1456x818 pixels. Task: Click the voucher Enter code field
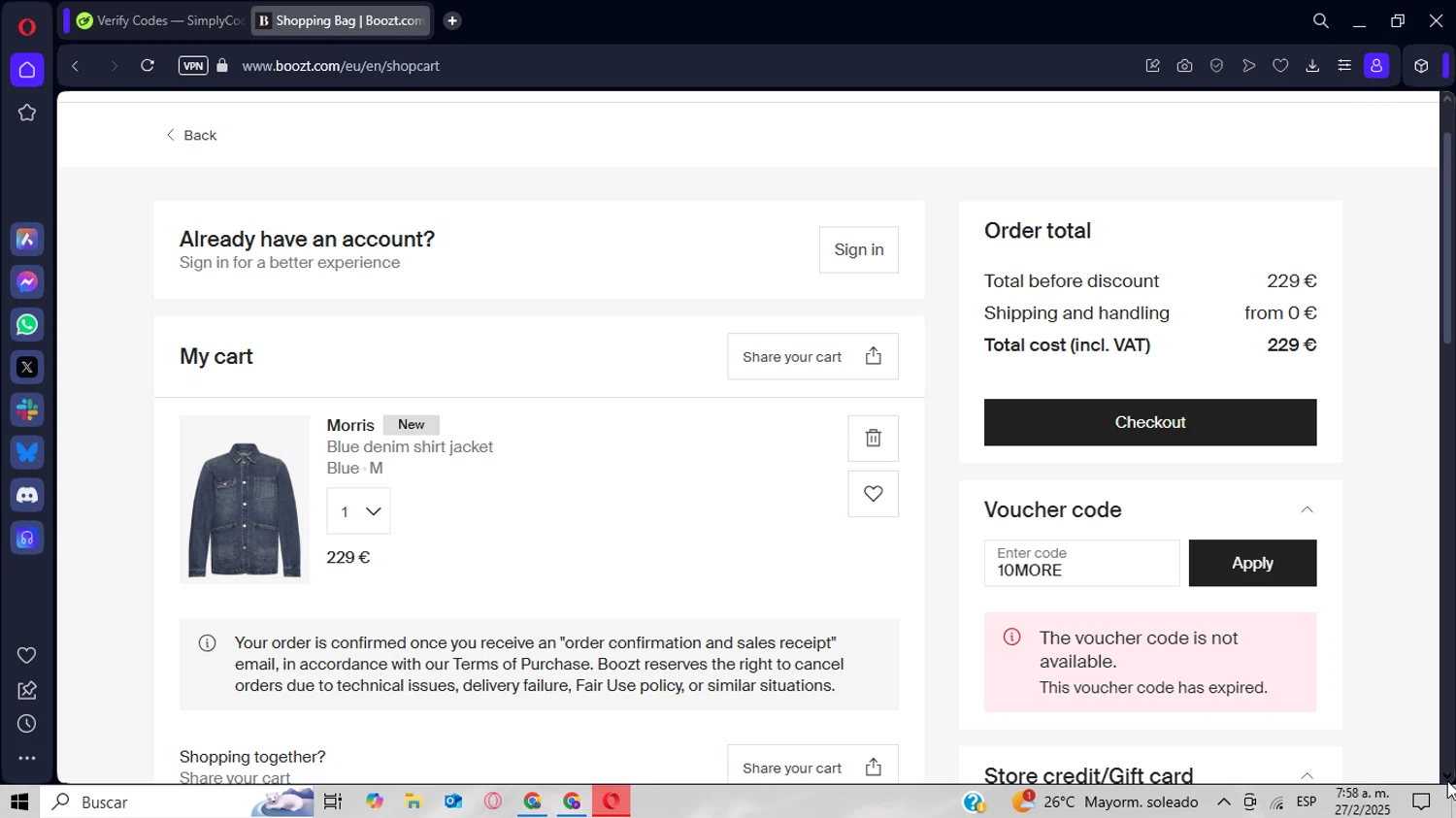(x=1081, y=563)
